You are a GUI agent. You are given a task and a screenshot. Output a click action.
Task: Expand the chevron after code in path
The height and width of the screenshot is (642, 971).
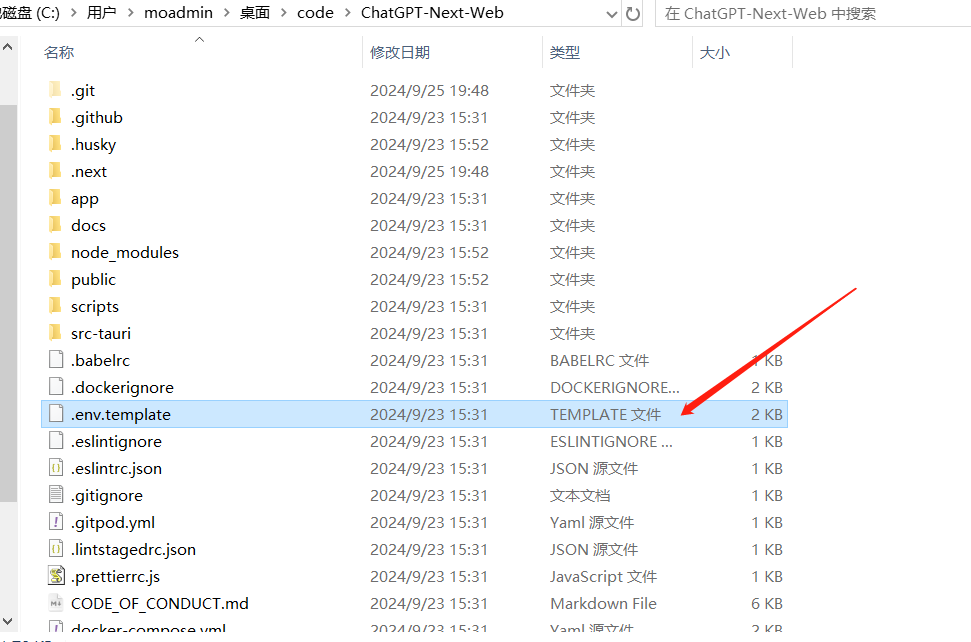coord(347,13)
